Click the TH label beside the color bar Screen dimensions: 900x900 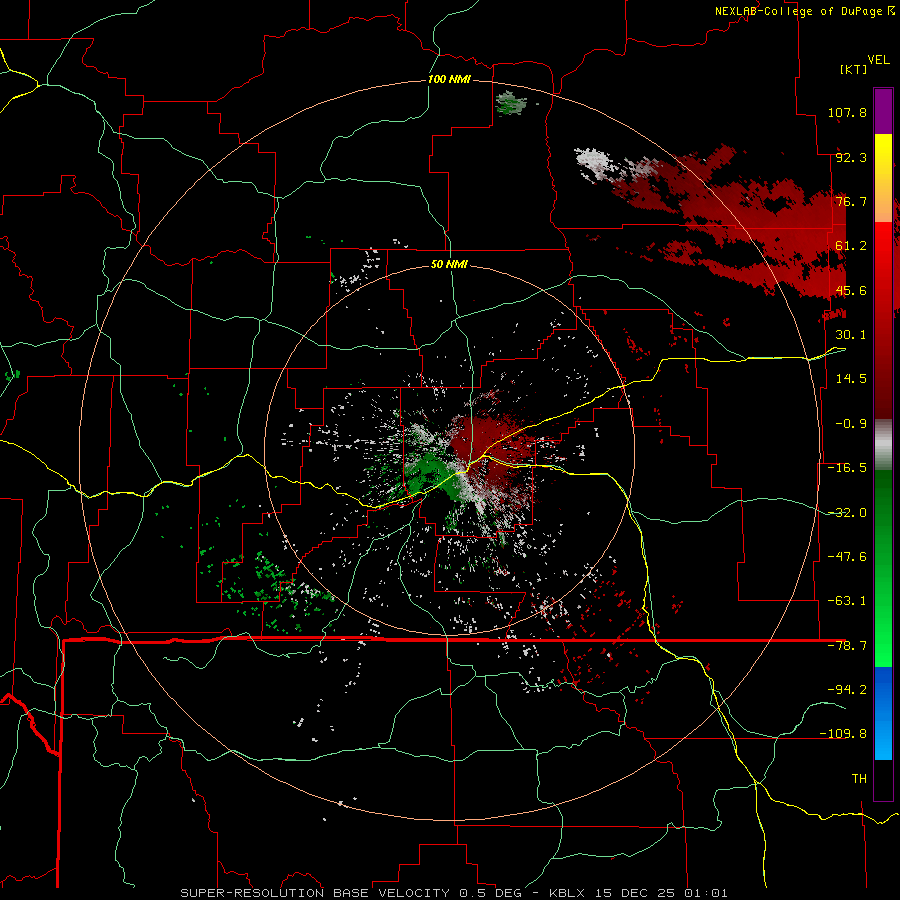pyautogui.click(x=859, y=778)
